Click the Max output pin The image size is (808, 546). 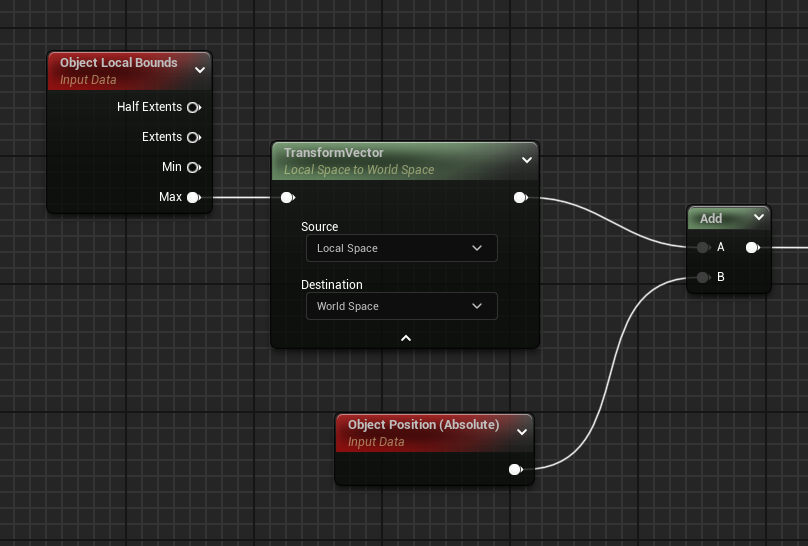click(194, 197)
